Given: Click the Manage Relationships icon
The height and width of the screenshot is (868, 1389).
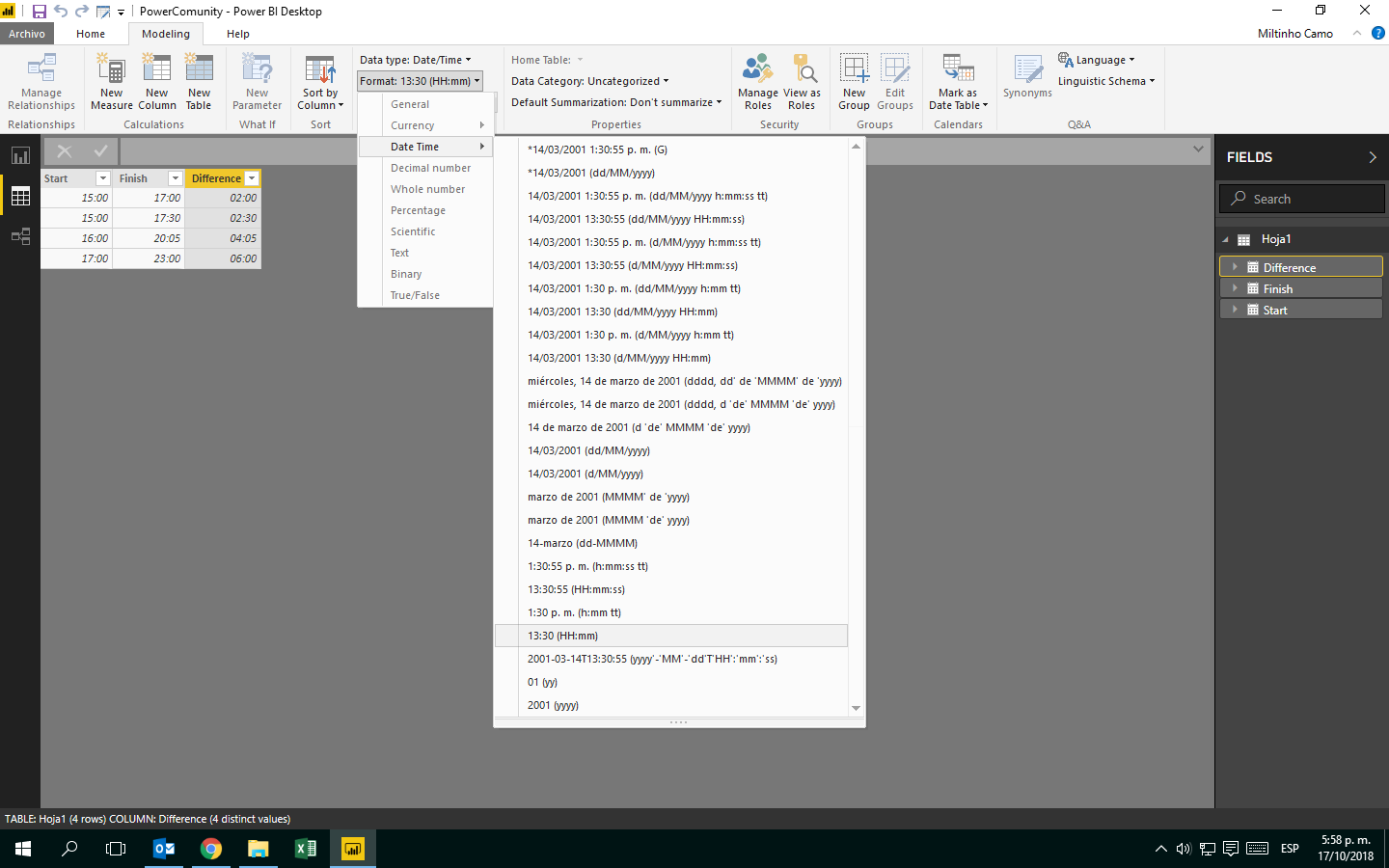Looking at the screenshot, I should (41, 82).
